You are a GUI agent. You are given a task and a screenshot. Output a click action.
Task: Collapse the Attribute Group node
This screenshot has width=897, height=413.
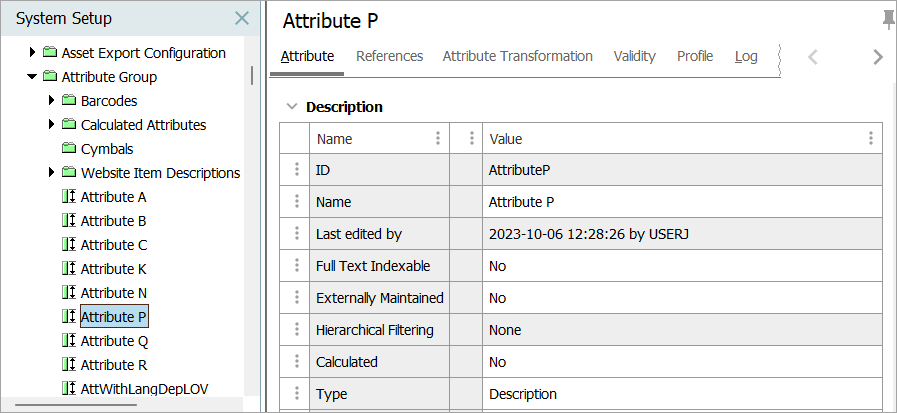tap(33, 77)
